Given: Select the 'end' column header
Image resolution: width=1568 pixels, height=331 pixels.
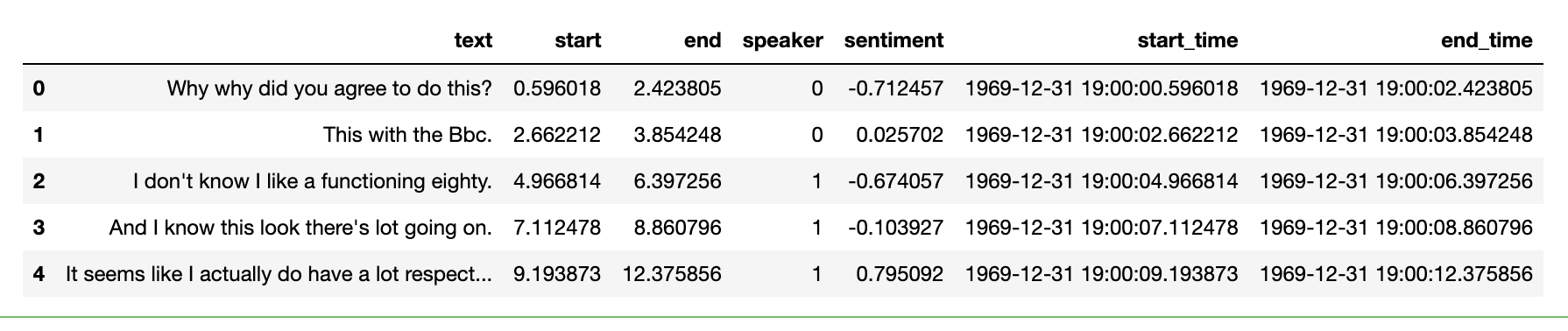Looking at the screenshot, I should click(x=703, y=40).
